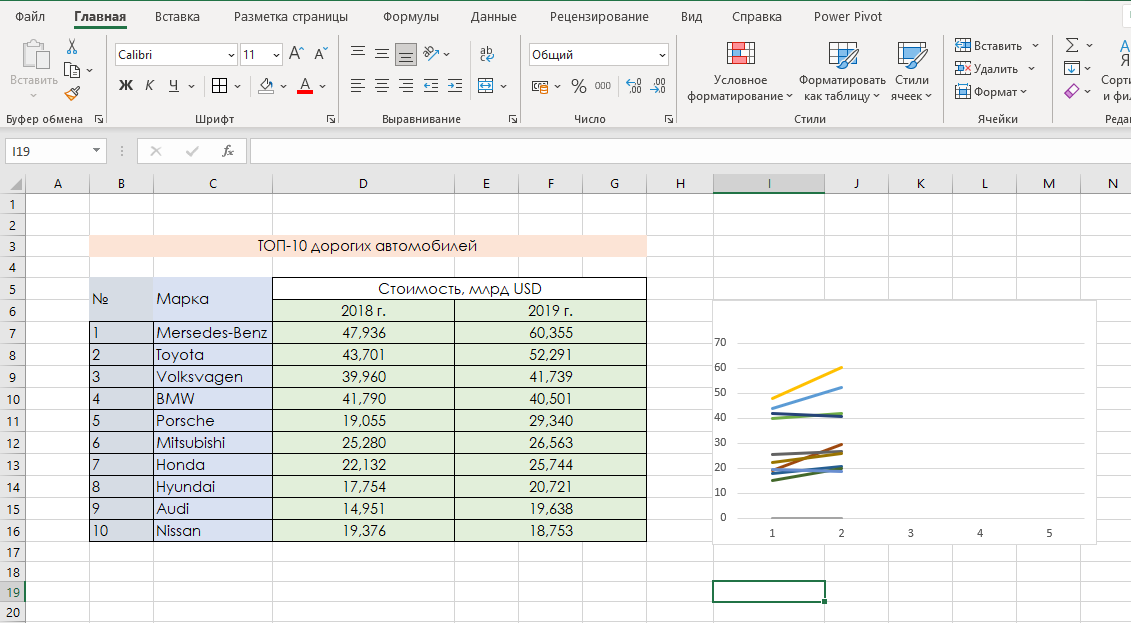Click the Select All corner triangle

(x=14, y=184)
